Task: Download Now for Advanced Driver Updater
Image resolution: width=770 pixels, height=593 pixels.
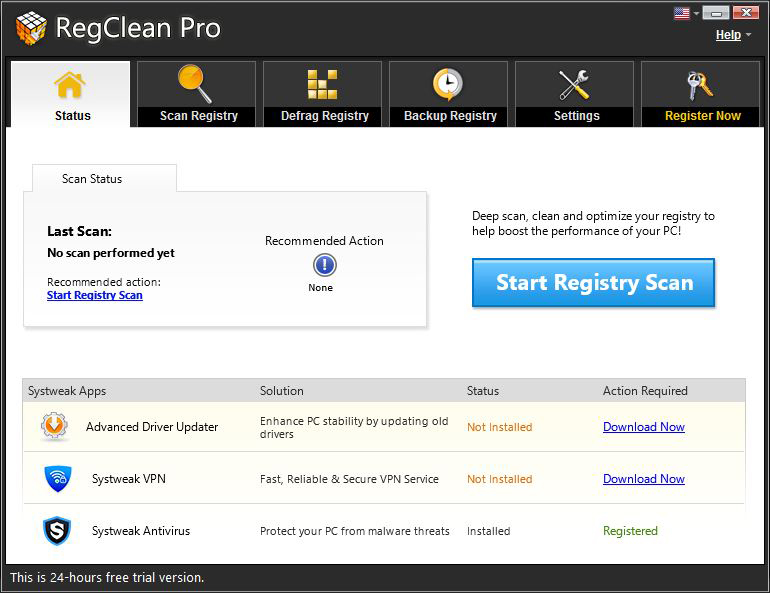Action: click(x=644, y=427)
